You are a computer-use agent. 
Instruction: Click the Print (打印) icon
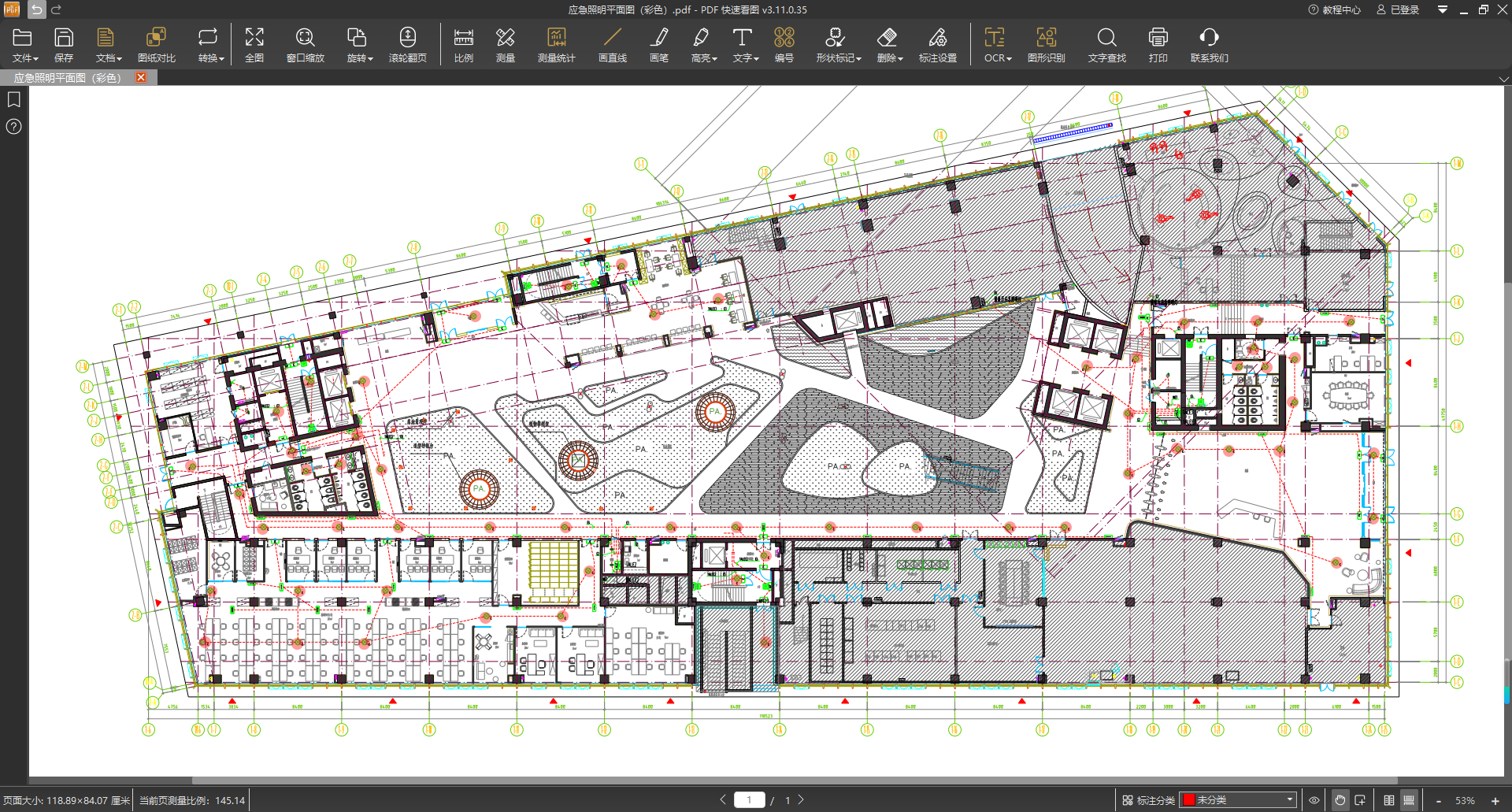coord(1158,45)
